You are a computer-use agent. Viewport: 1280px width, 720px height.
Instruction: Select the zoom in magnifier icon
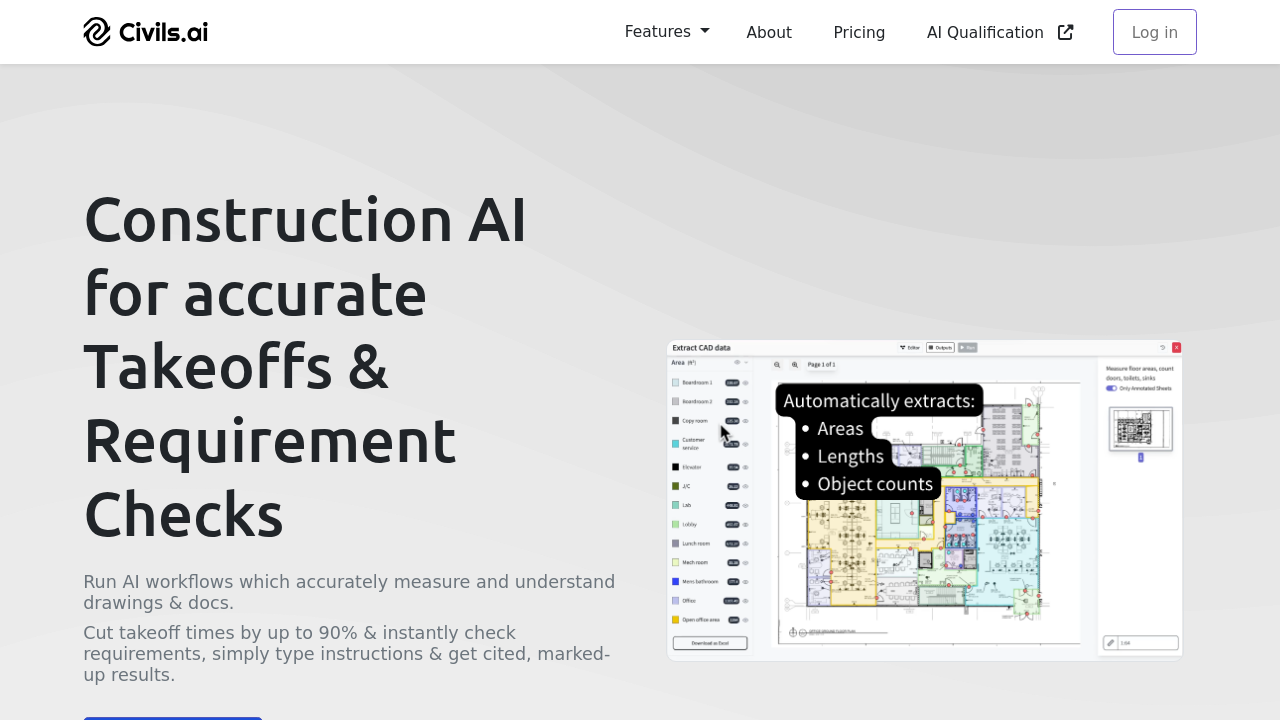(x=795, y=365)
